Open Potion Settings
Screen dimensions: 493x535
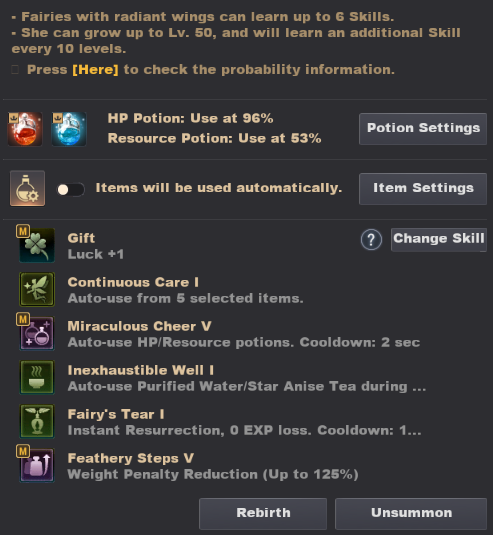click(x=423, y=129)
